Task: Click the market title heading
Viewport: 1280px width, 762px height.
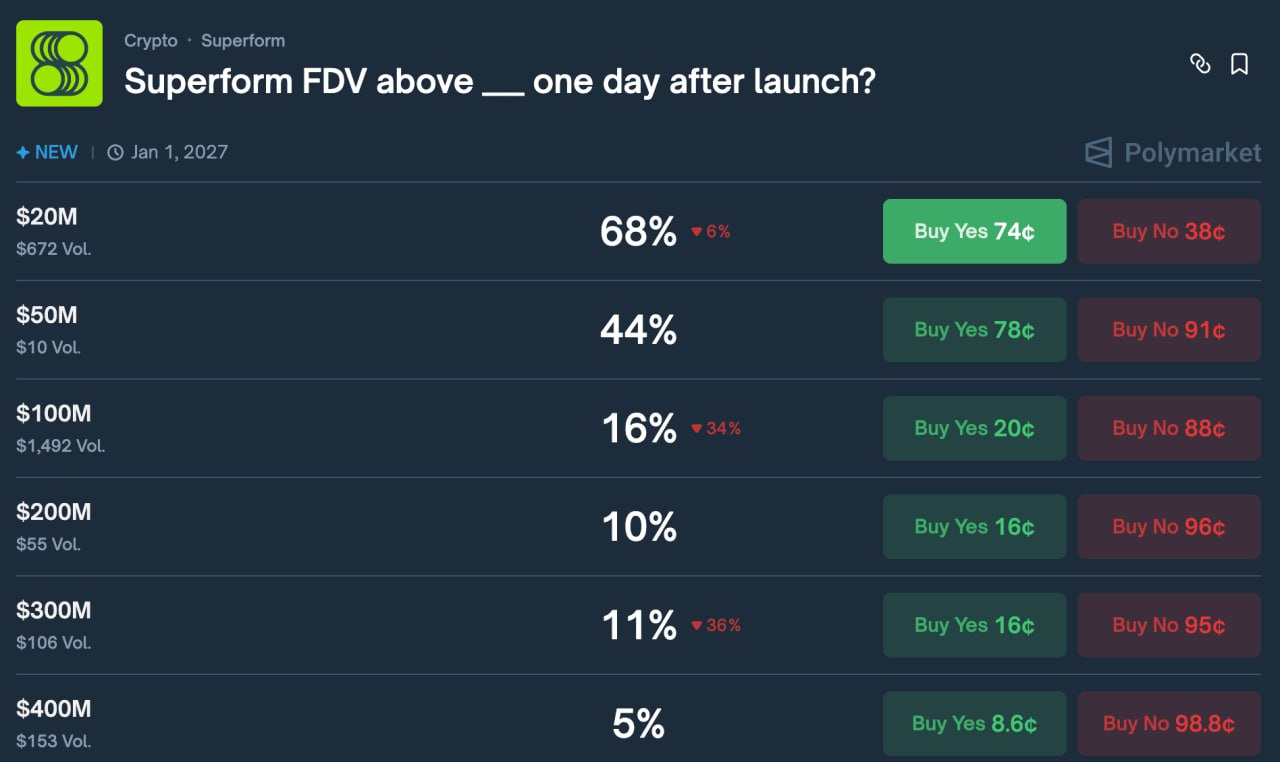Action: coord(499,81)
